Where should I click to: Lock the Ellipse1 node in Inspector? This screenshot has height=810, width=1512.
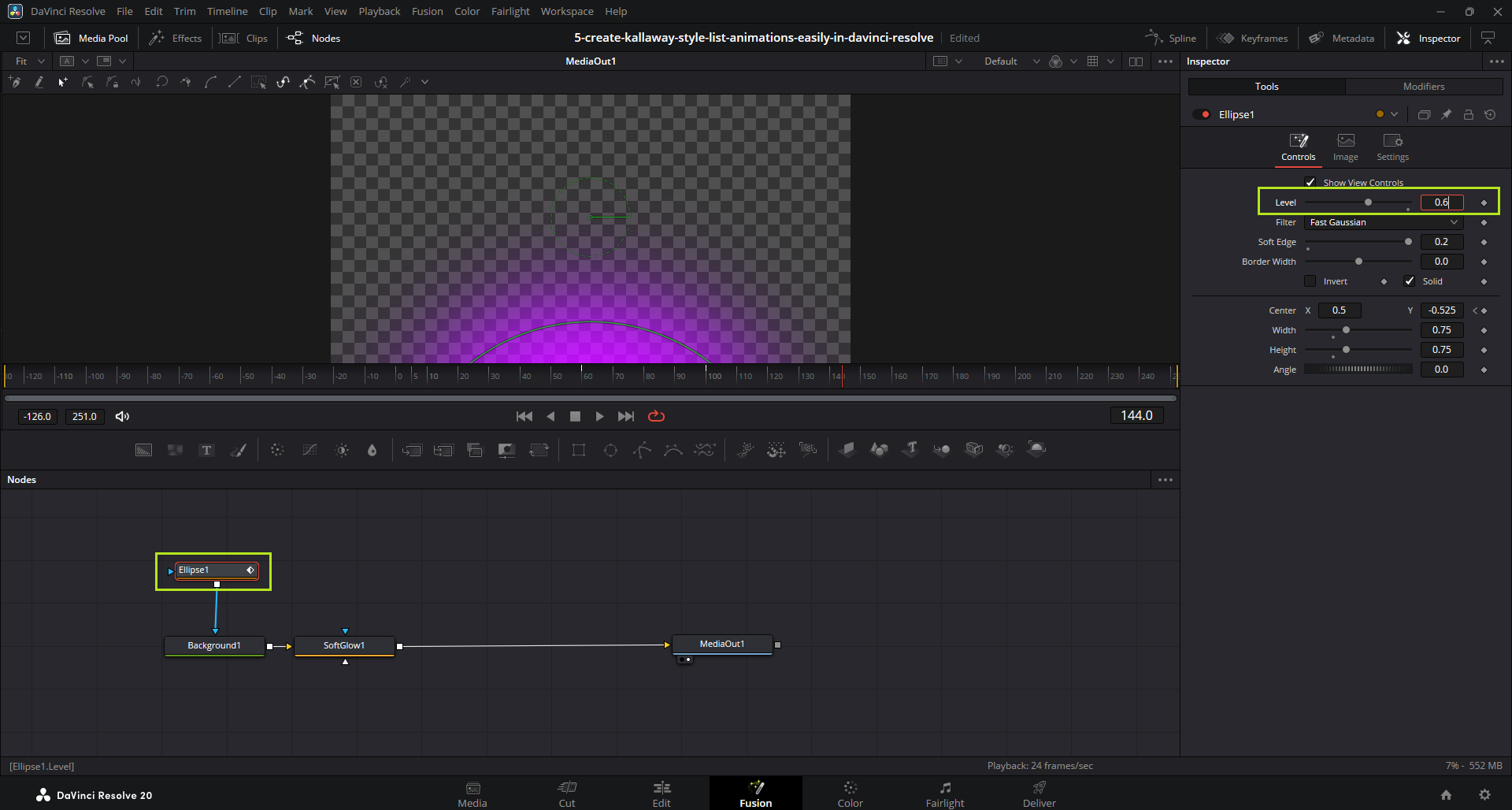coord(1468,114)
